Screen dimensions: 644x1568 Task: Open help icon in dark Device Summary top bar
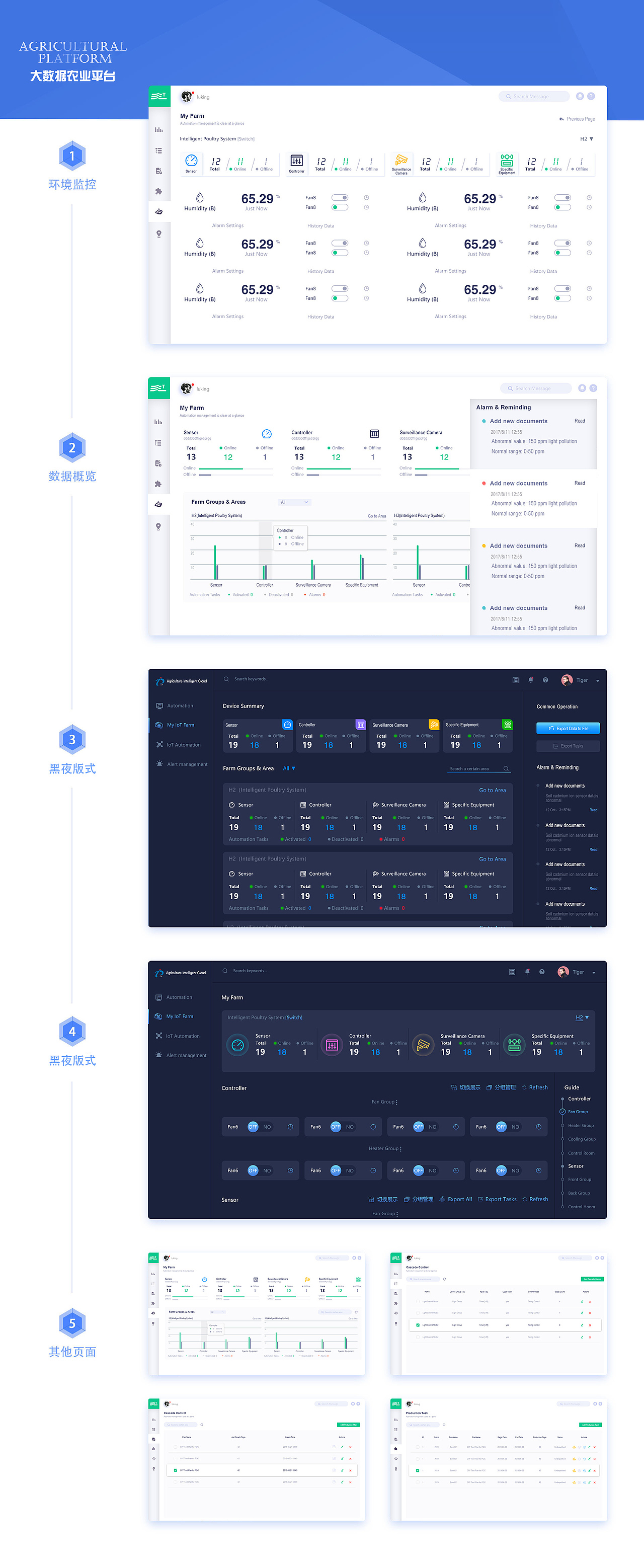coord(545,680)
